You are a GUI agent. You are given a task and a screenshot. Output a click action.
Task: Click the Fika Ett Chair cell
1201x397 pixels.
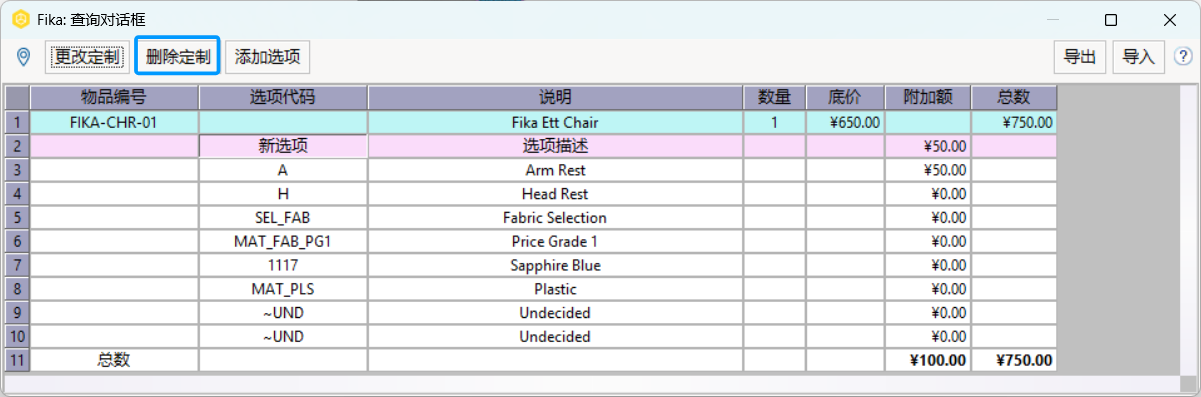coord(555,122)
